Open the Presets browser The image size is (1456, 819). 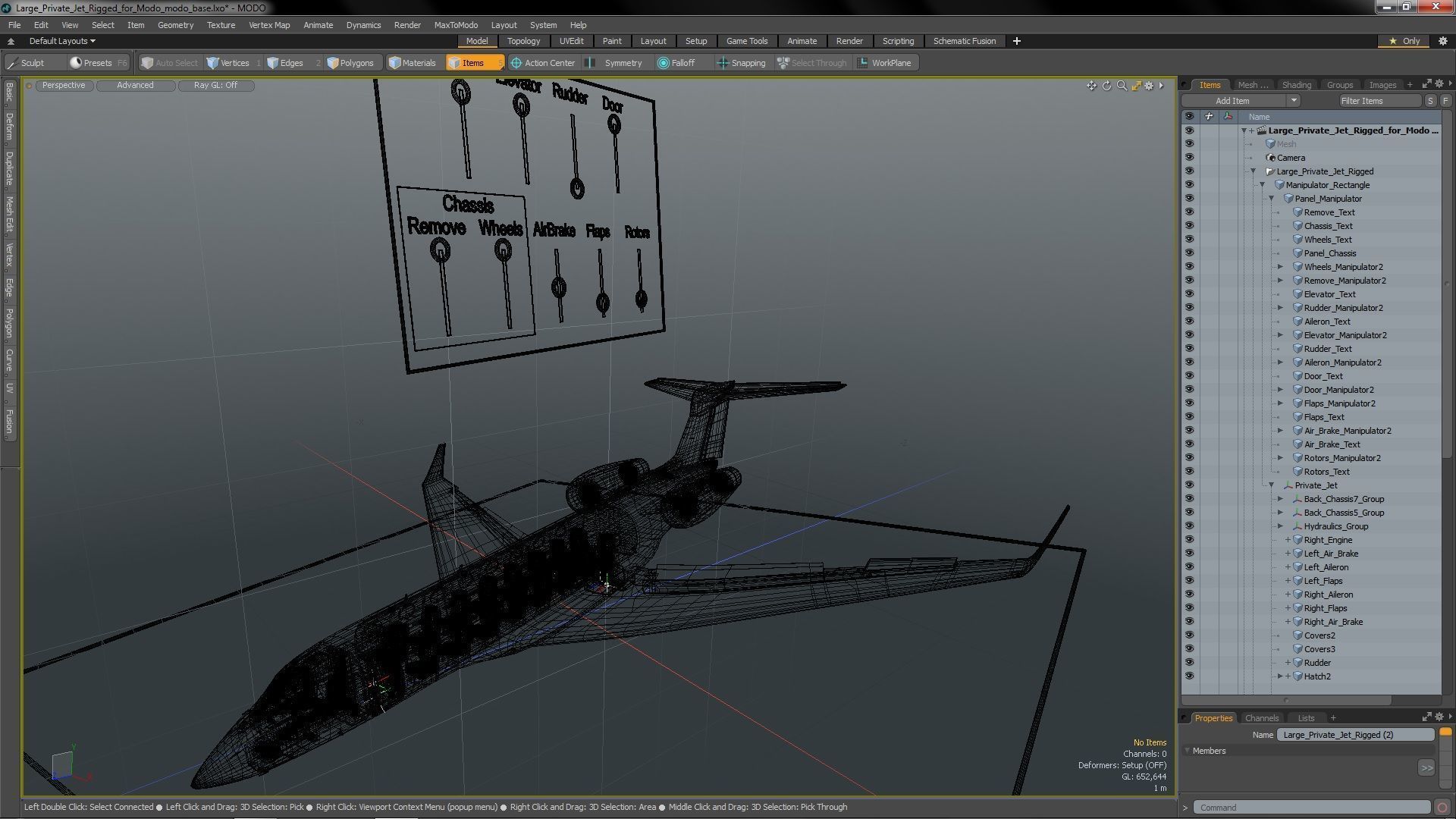(x=97, y=63)
